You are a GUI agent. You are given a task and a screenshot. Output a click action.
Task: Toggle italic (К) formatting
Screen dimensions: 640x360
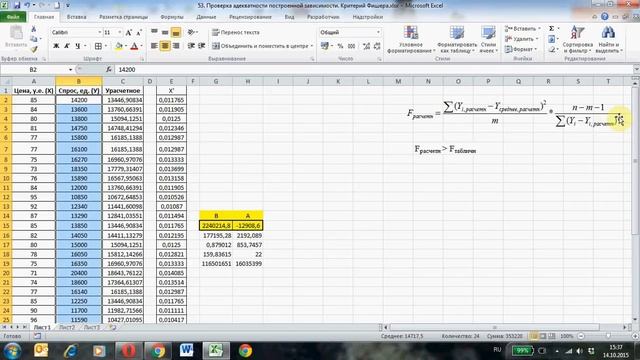click(67, 46)
